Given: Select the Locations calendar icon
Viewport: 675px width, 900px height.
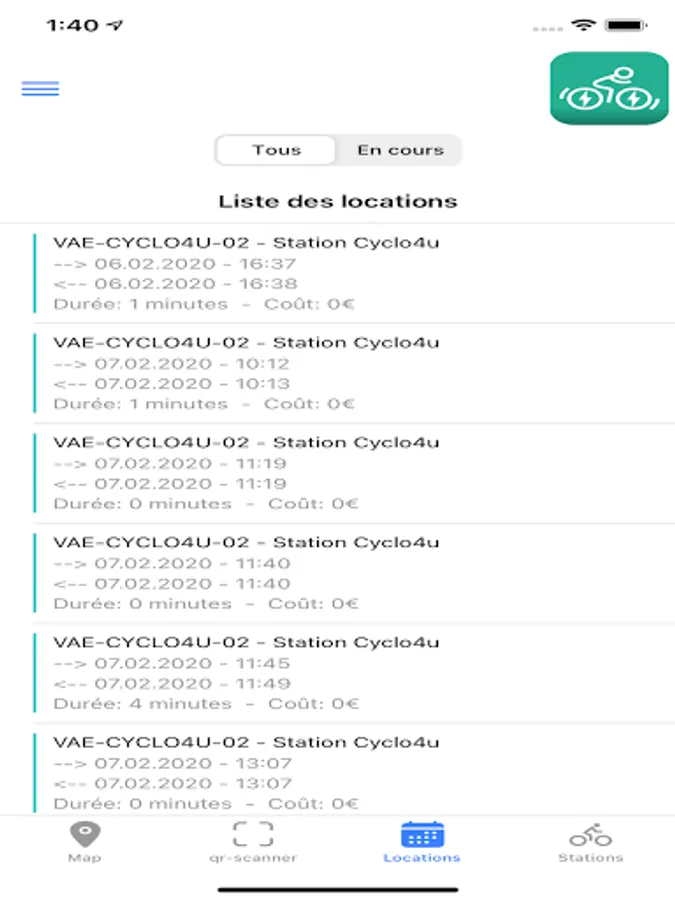Looking at the screenshot, I should 422,834.
